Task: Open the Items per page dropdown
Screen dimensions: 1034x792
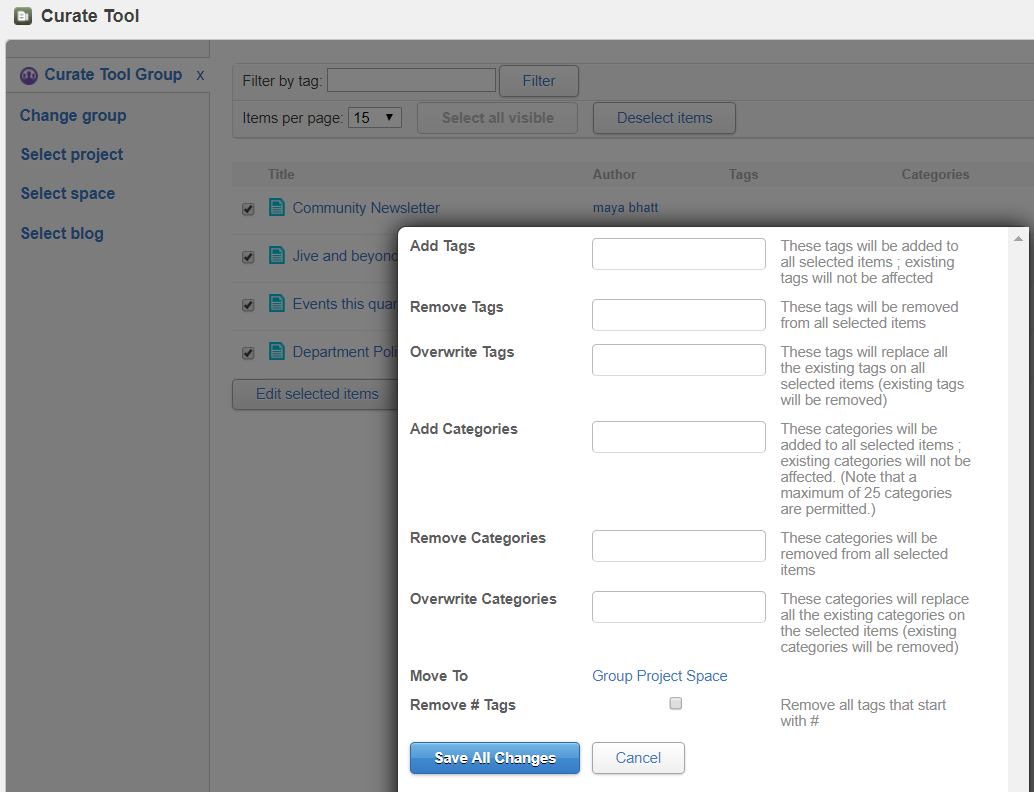Action: 374,117
